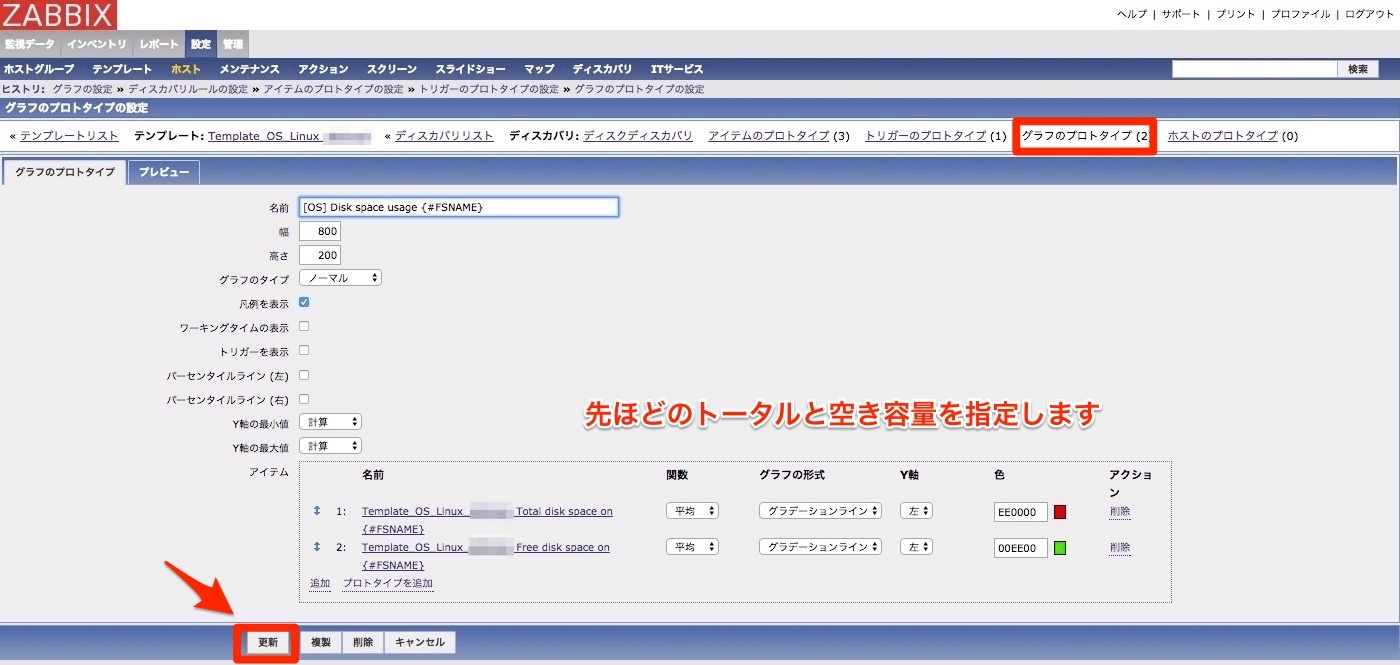Switch to the プレビュー tab
The height and width of the screenshot is (665, 1400).
tap(164, 173)
